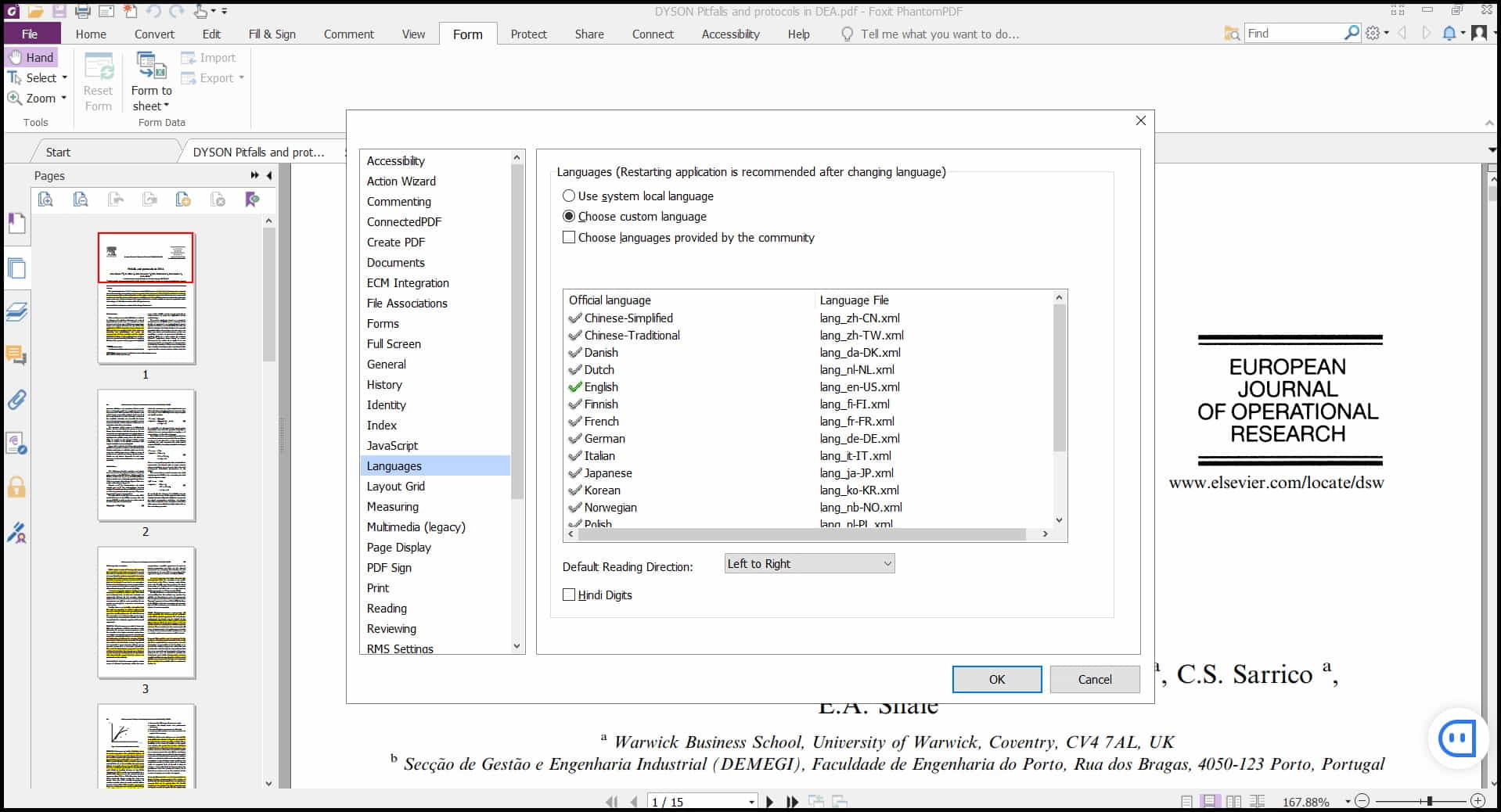Viewport: 1501px width, 812px height.
Task: Click the Undo arrow icon
Action: pyautogui.click(x=153, y=11)
